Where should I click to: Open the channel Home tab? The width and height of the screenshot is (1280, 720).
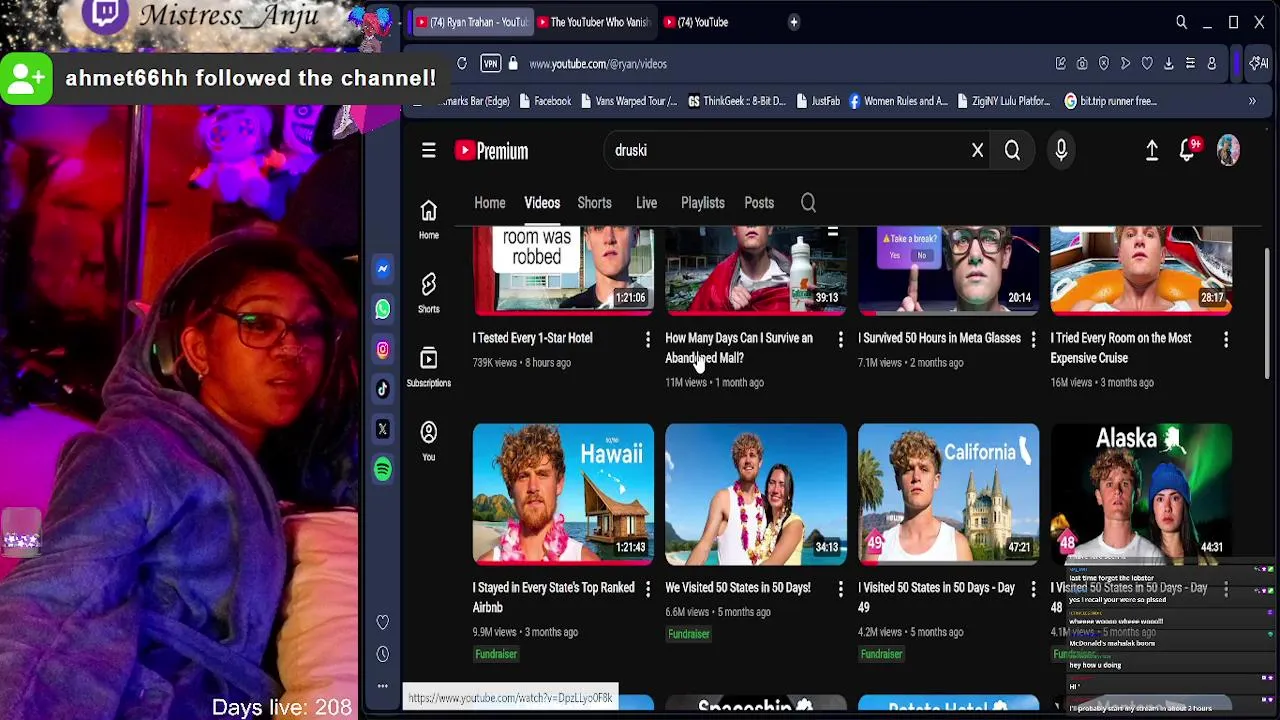click(x=490, y=203)
